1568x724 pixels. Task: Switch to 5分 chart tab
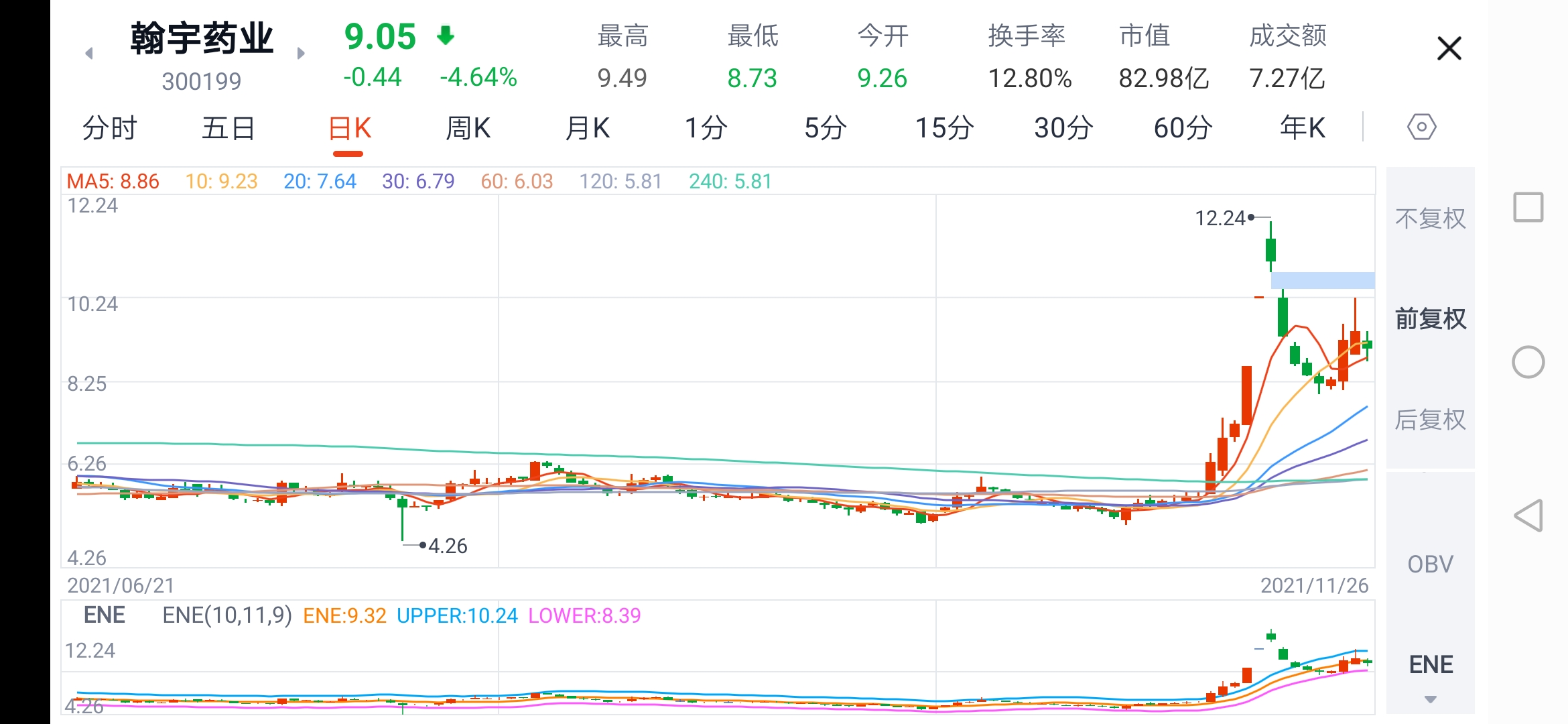[826, 127]
